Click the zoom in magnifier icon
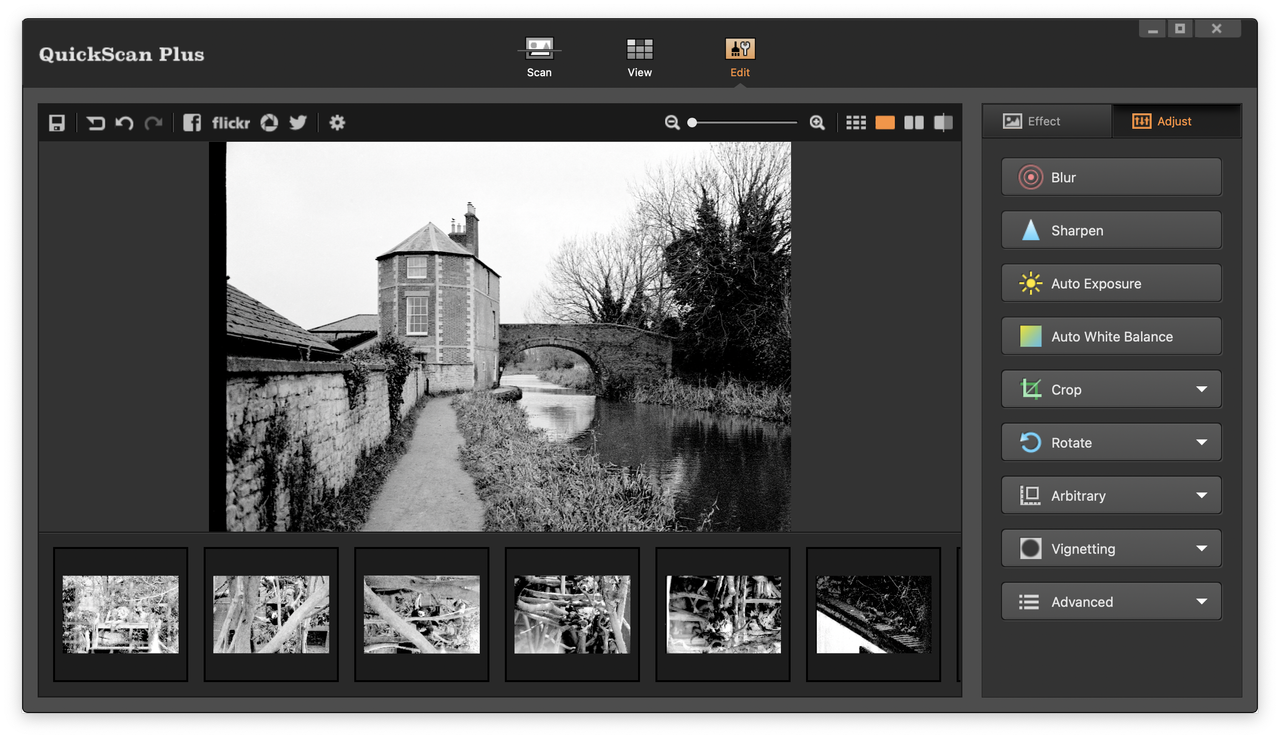This screenshot has width=1280, height=739. (817, 122)
